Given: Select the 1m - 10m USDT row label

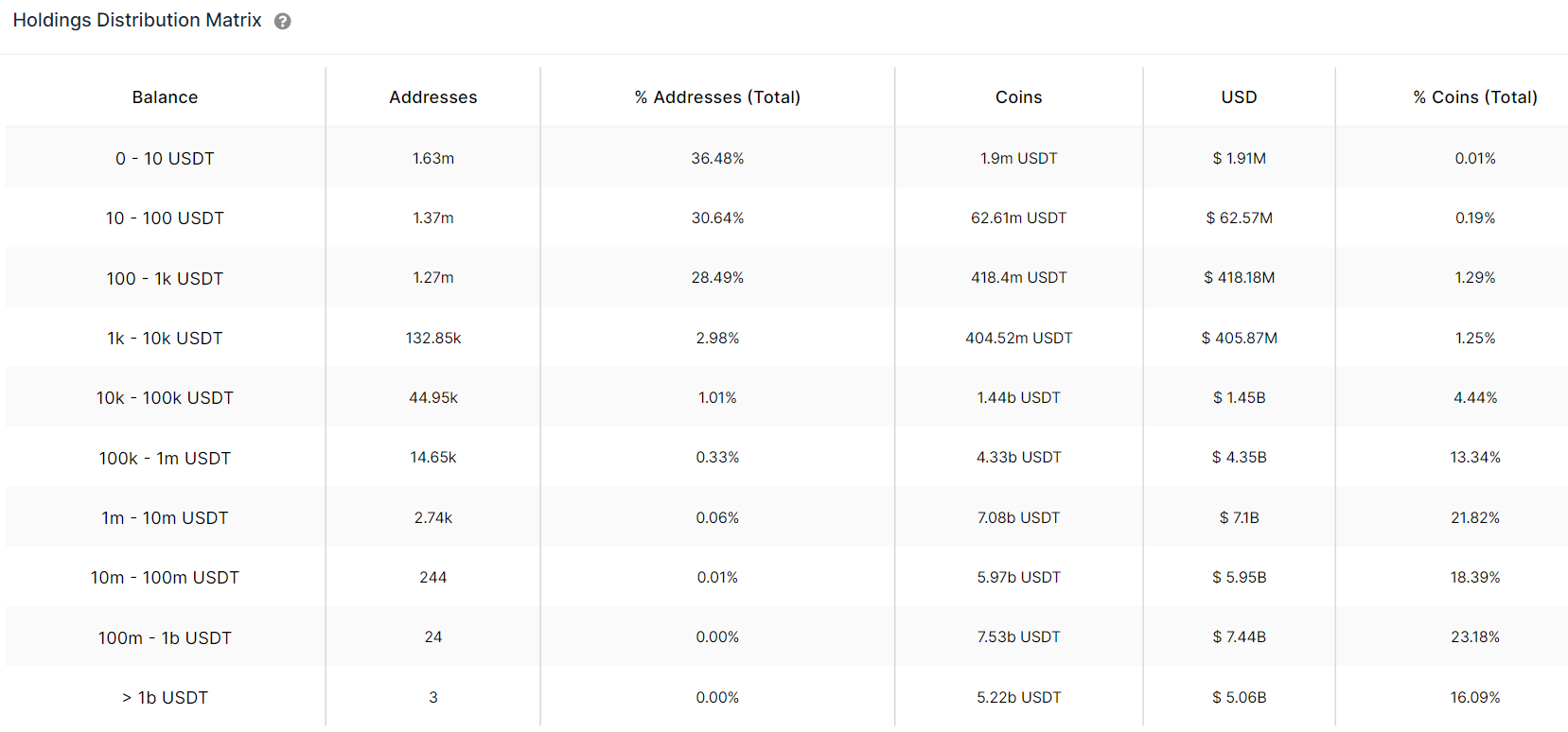Looking at the screenshot, I should coord(165,518).
